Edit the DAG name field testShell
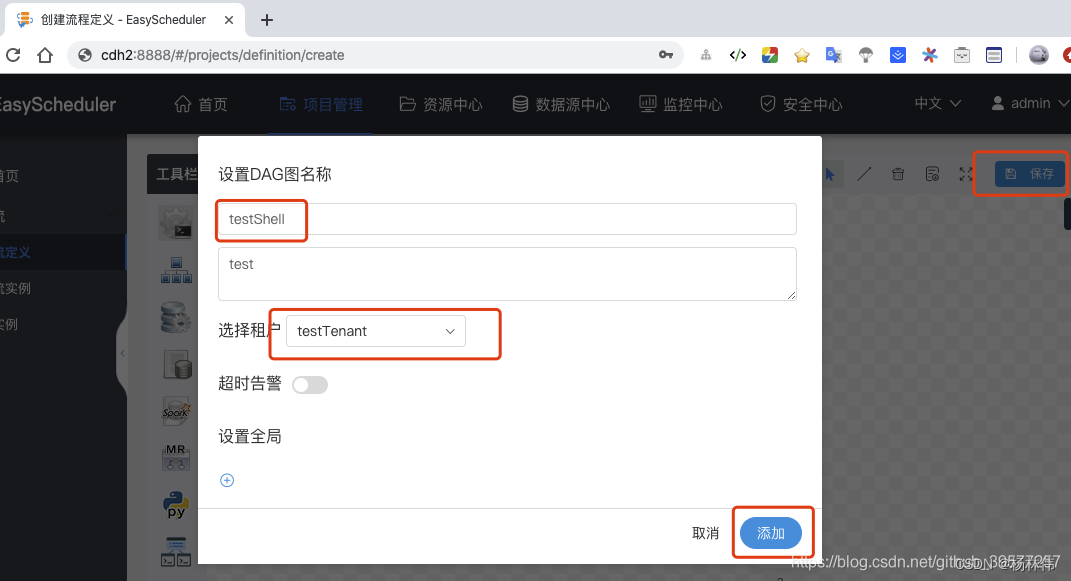This screenshot has width=1071, height=581. click(x=507, y=219)
